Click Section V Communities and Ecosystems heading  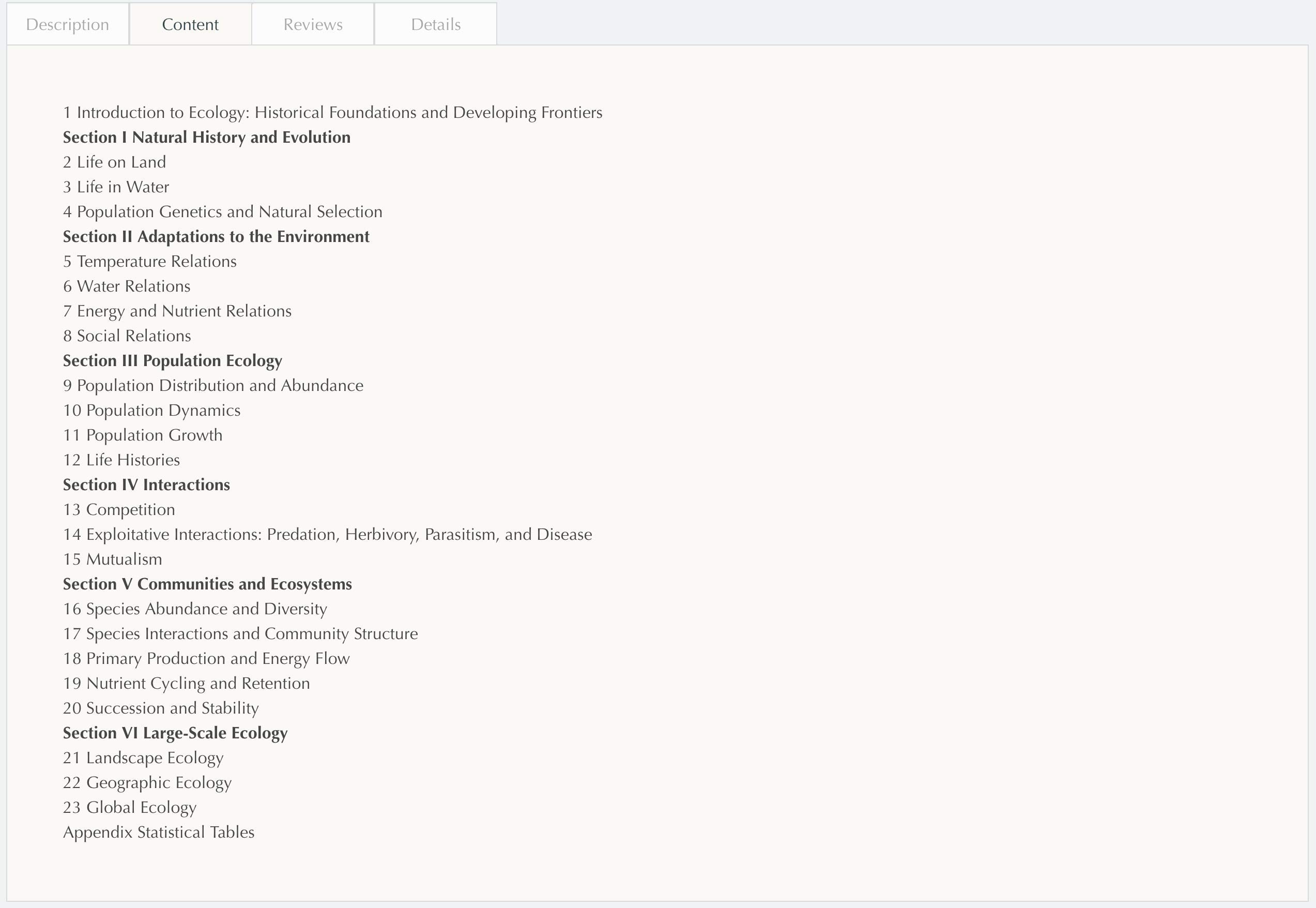coord(207,584)
